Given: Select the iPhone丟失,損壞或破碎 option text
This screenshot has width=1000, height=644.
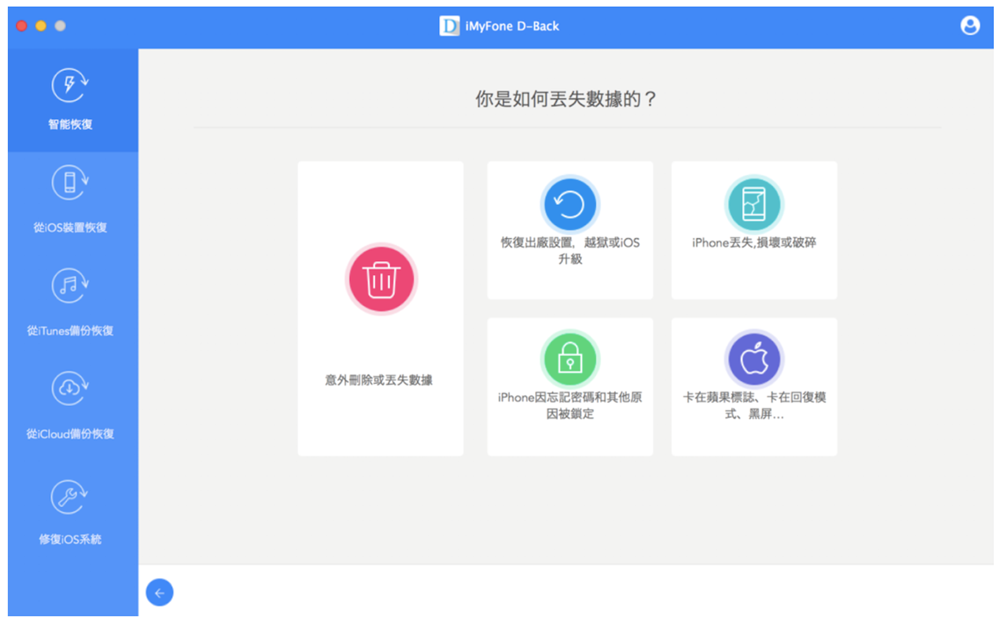Looking at the screenshot, I should (x=754, y=243).
